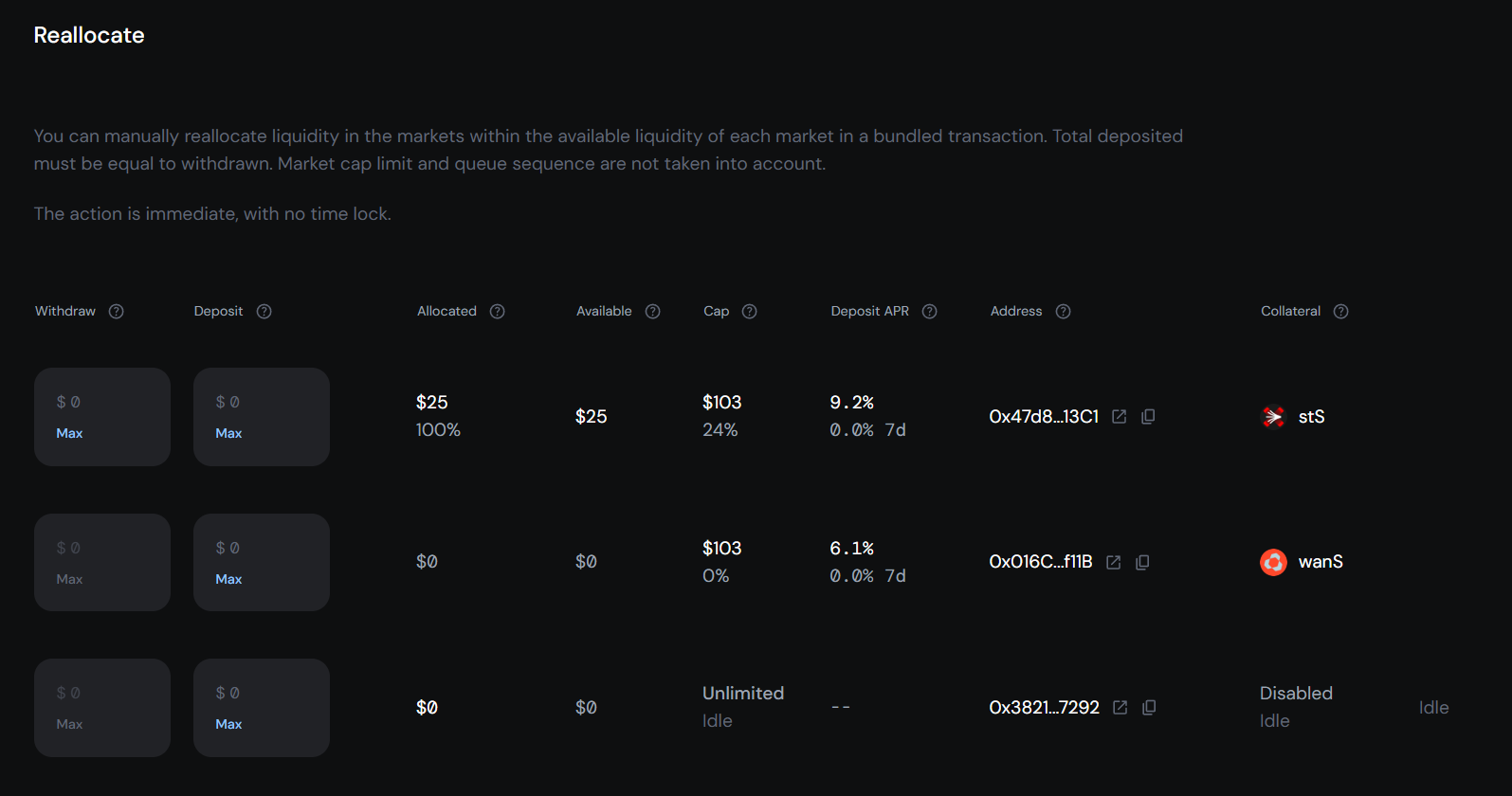Click the wanS token icon
Viewport: 1512px width, 796px height.
1273,561
